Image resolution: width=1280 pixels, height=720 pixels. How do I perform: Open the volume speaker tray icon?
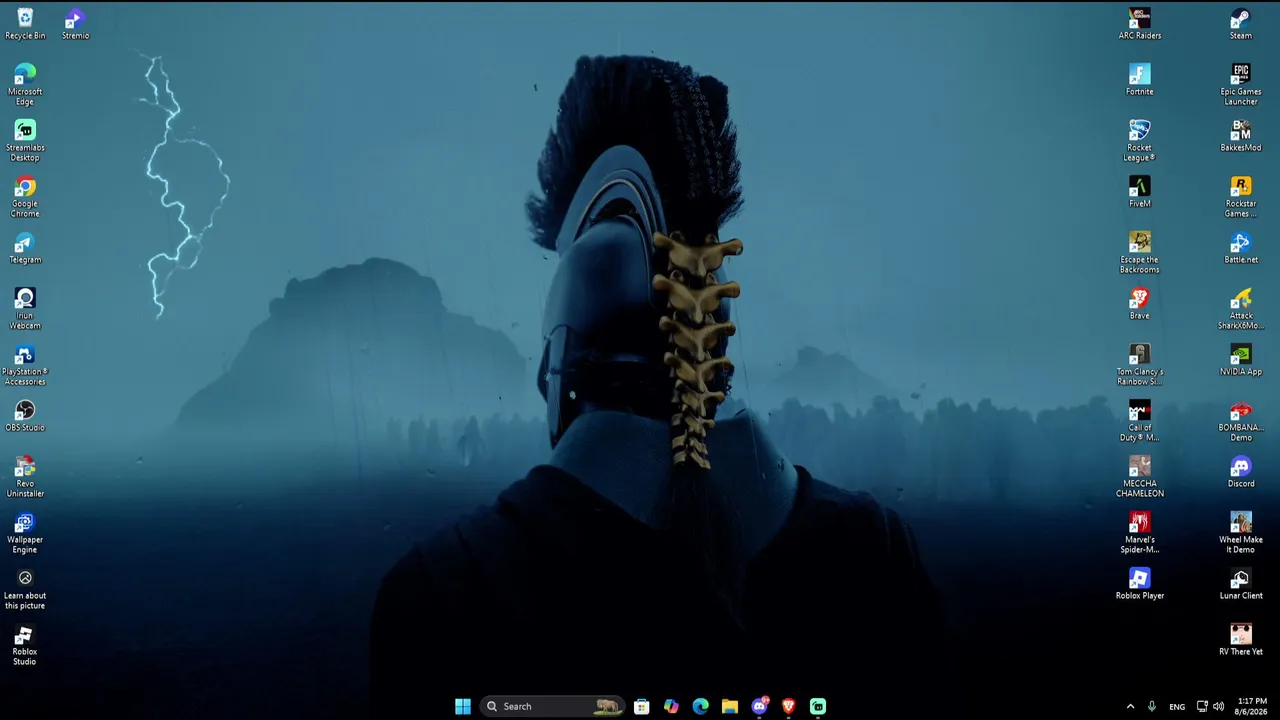tap(1218, 706)
